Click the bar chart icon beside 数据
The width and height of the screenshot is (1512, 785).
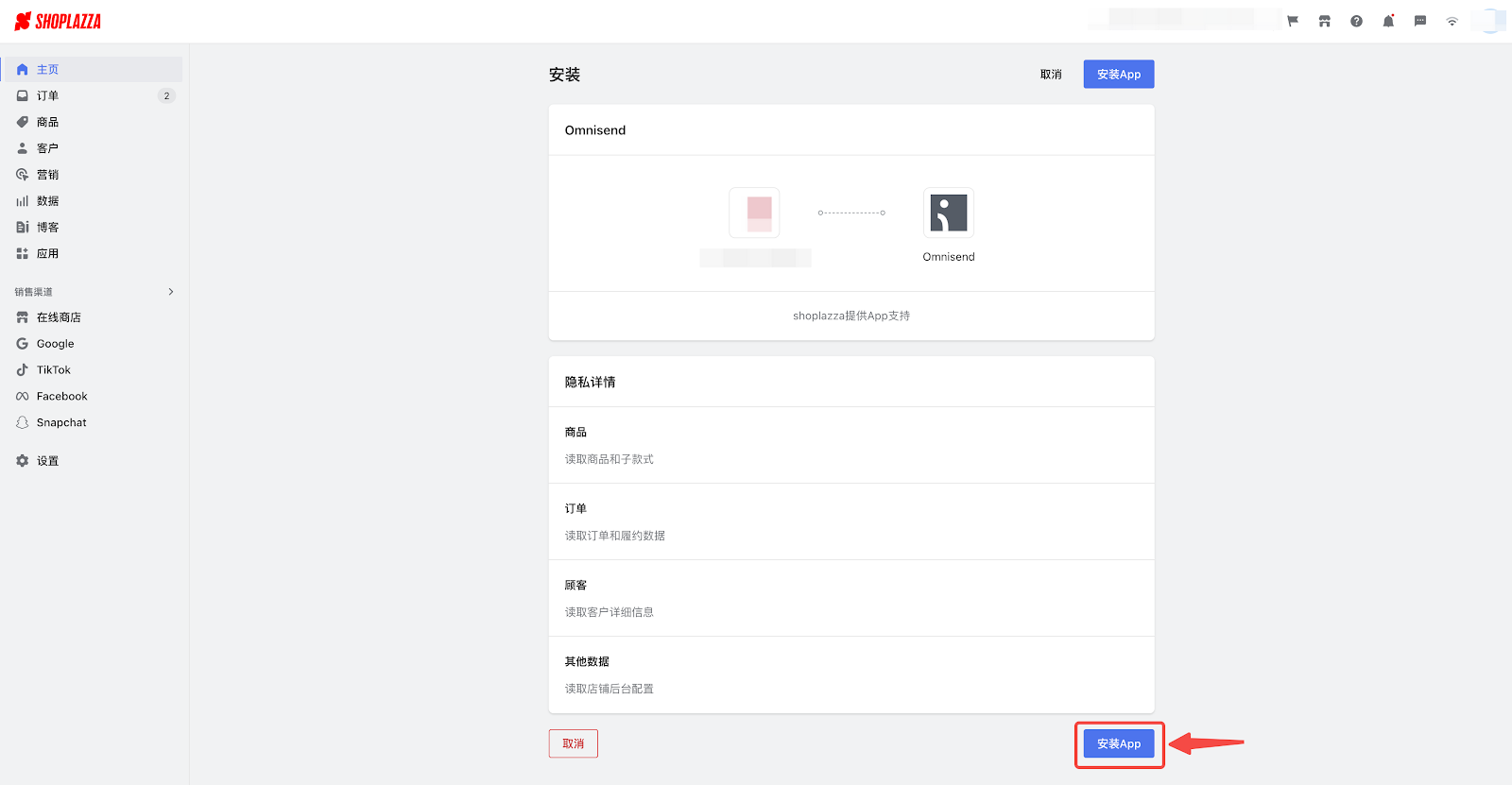point(23,201)
